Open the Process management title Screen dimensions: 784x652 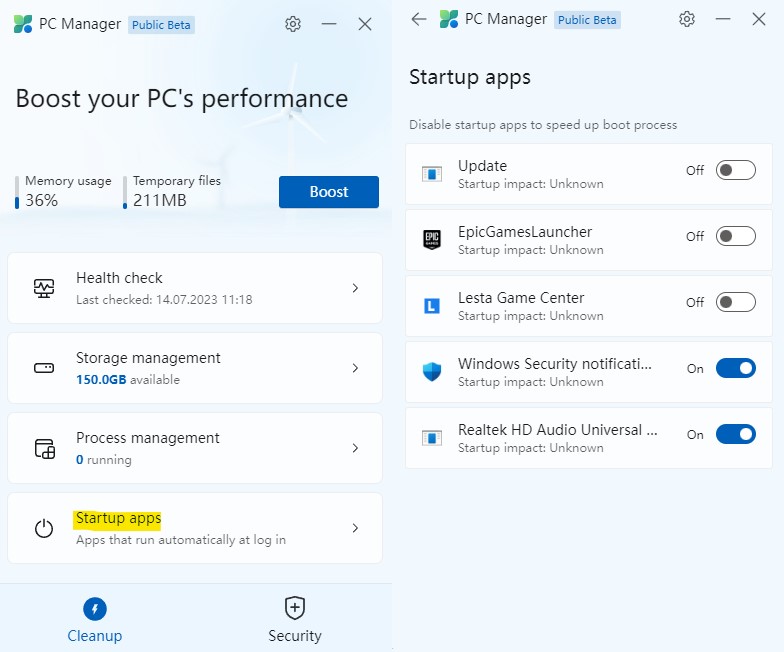[x=148, y=438]
